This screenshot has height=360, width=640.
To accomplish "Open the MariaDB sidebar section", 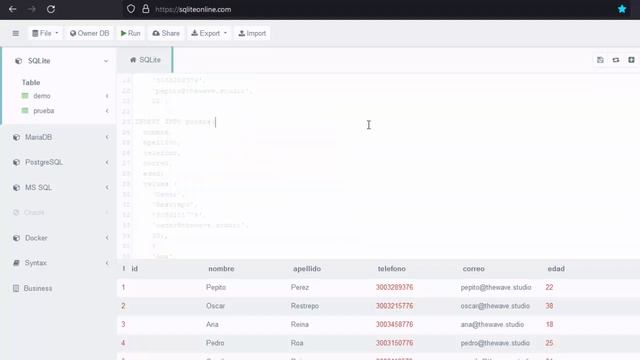I will [38, 137].
